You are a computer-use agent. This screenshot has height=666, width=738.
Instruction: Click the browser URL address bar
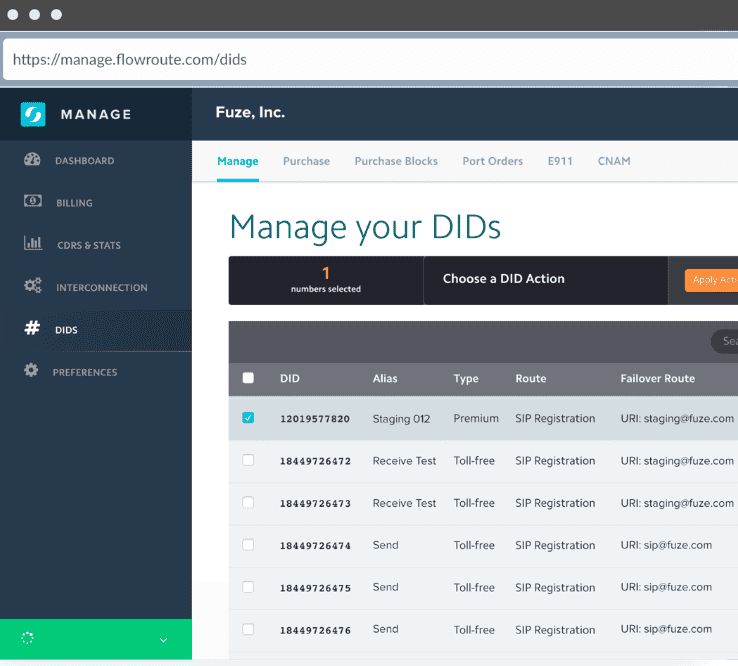point(369,59)
